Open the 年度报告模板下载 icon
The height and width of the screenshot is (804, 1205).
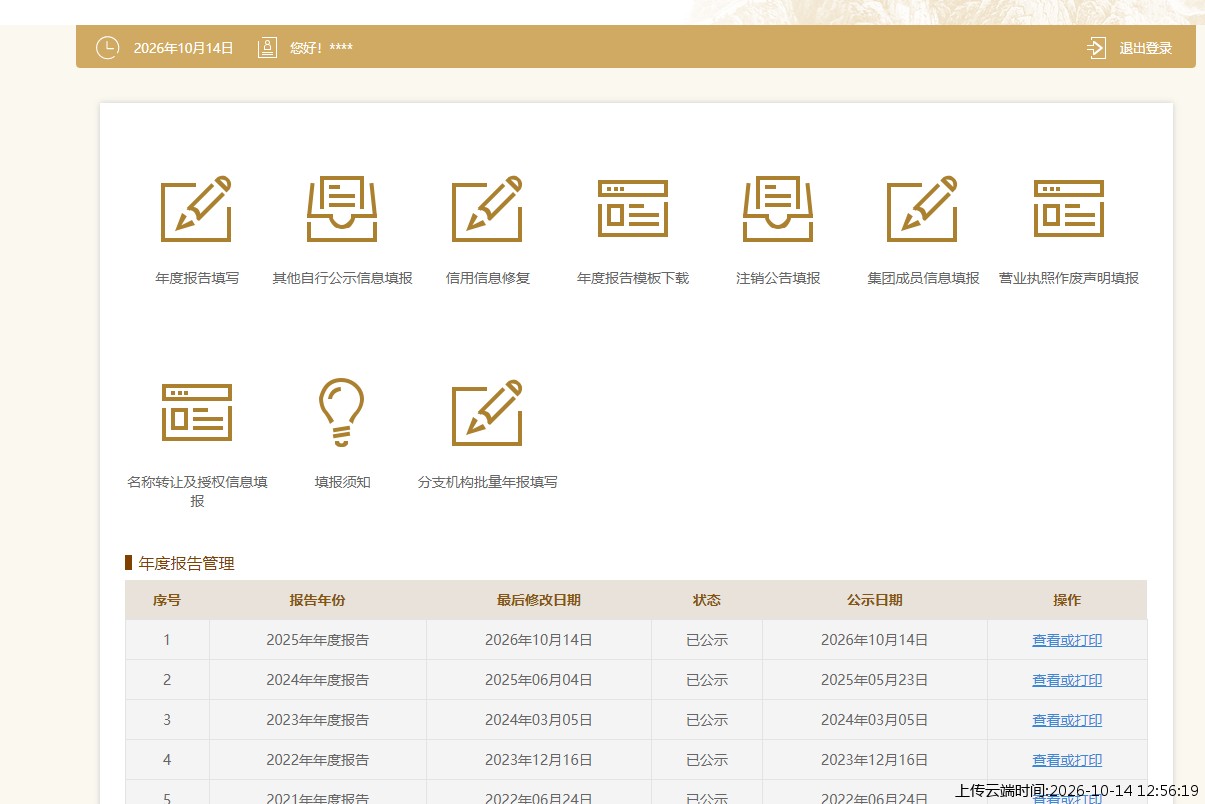(633, 209)
